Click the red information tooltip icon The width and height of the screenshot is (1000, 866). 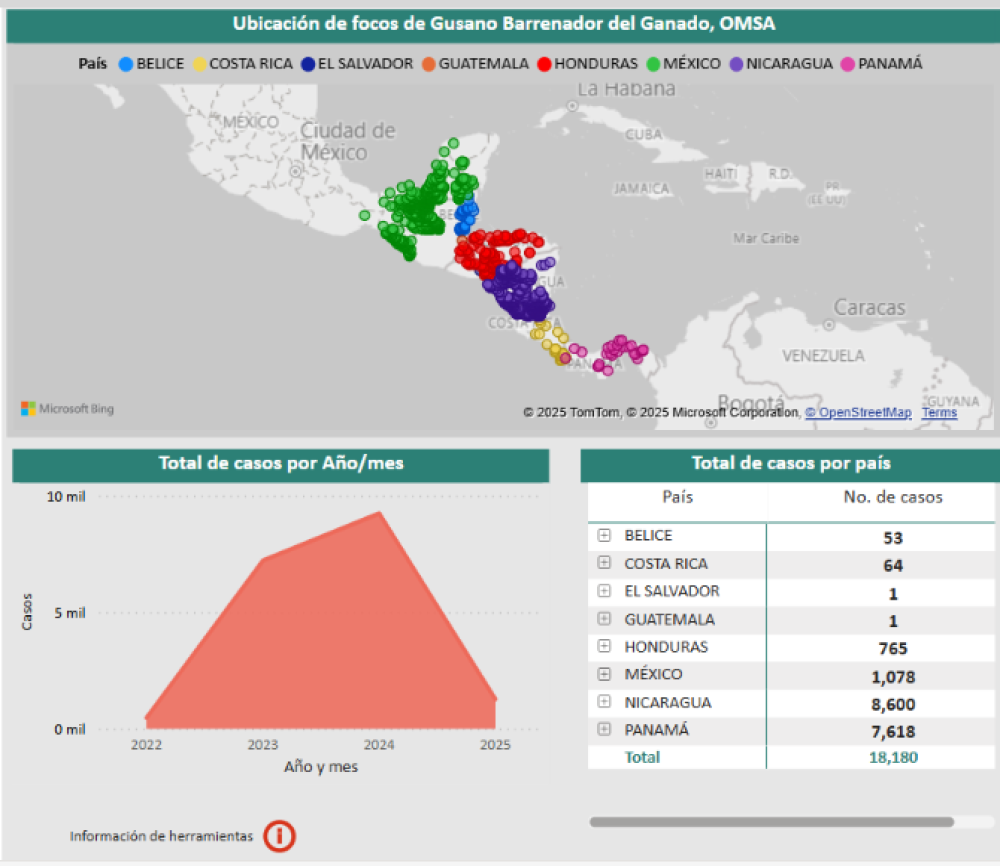pyautogui.click(x=280, y=835)
